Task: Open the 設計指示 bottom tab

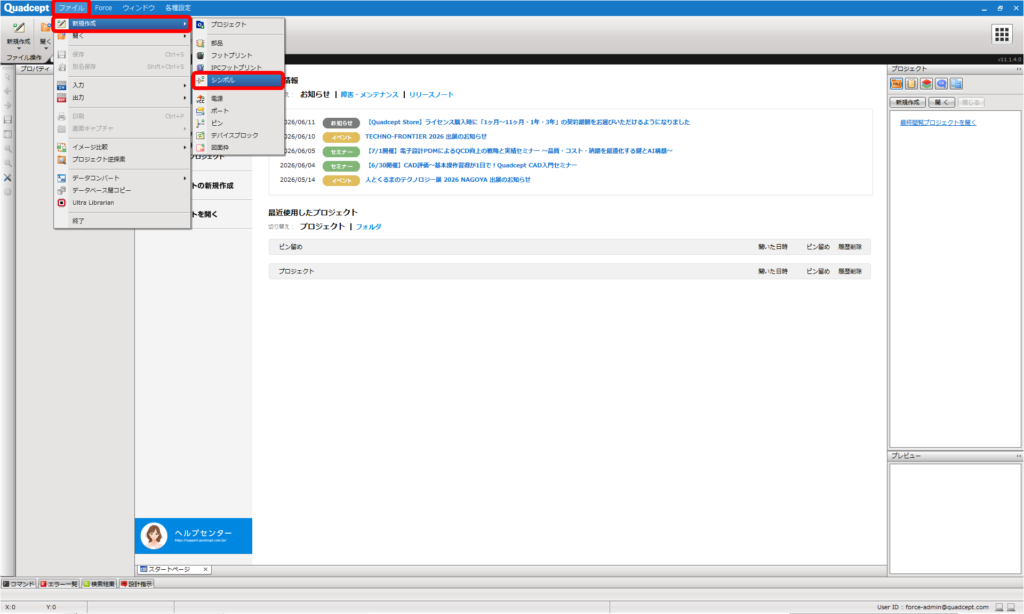Action: 136,584
